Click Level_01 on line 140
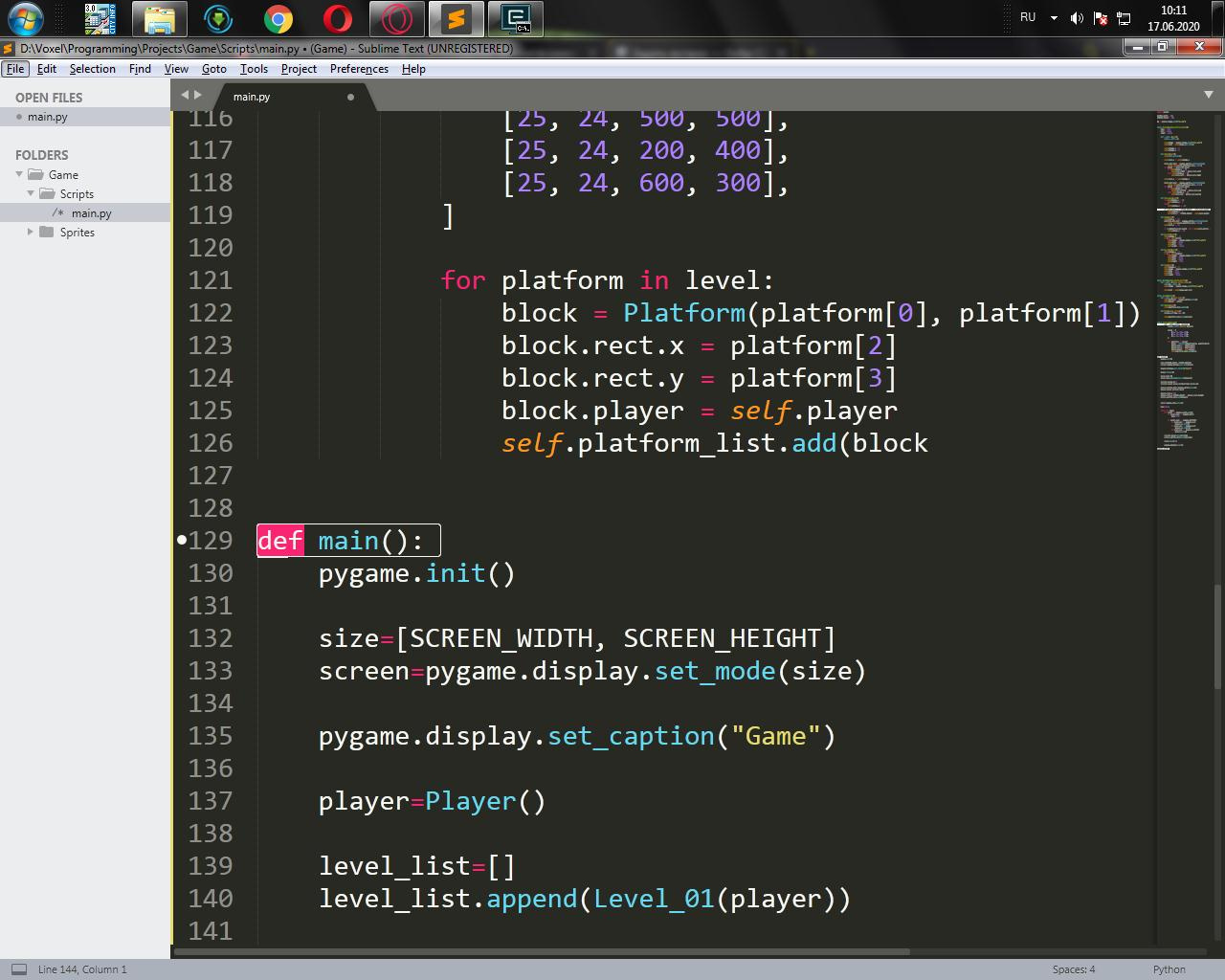Viewport: 1225px width, 980px height. tap(654, 899)
